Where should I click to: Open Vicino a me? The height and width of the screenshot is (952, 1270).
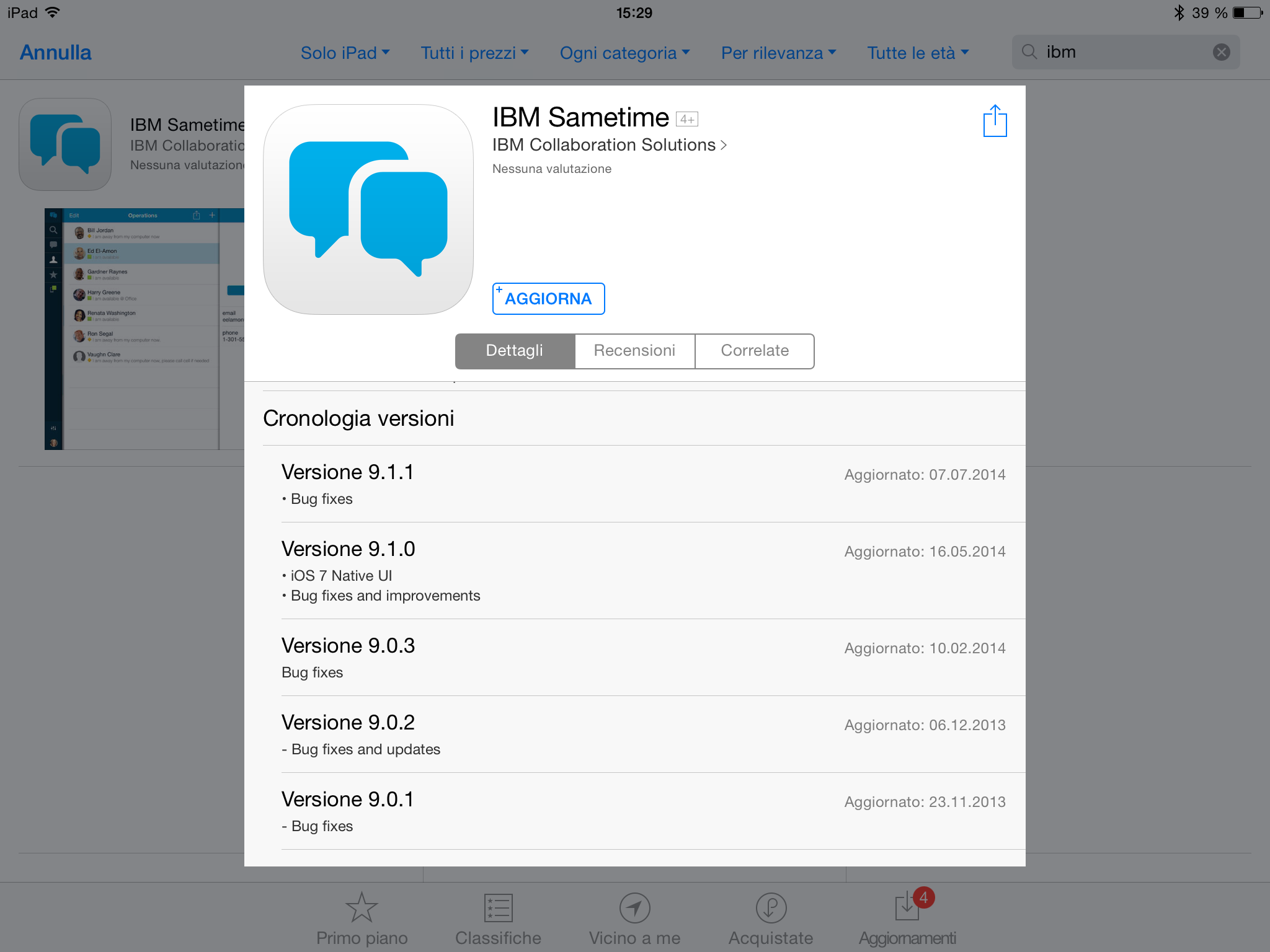634,917
